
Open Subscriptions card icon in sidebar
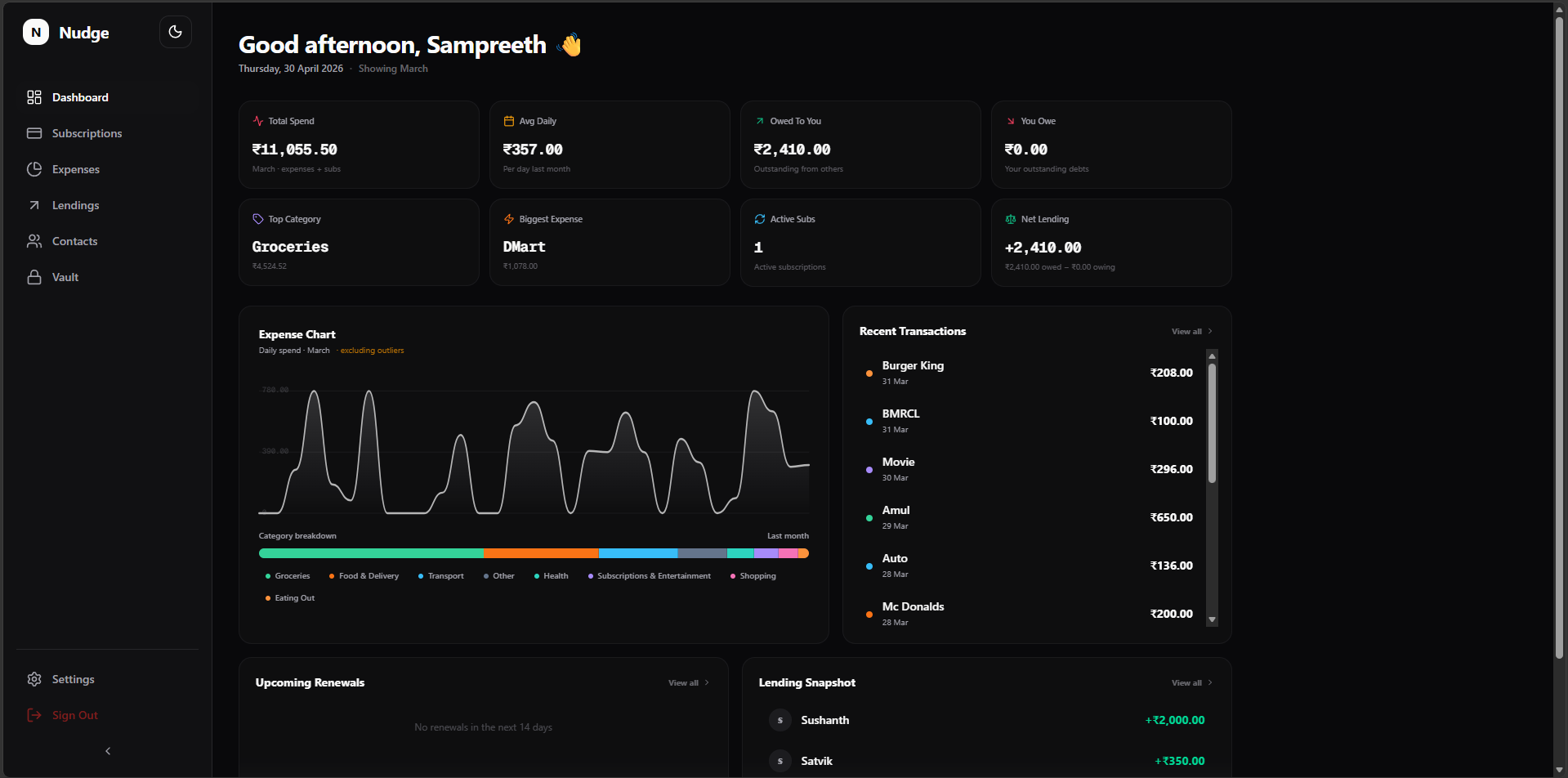(34, 133)
